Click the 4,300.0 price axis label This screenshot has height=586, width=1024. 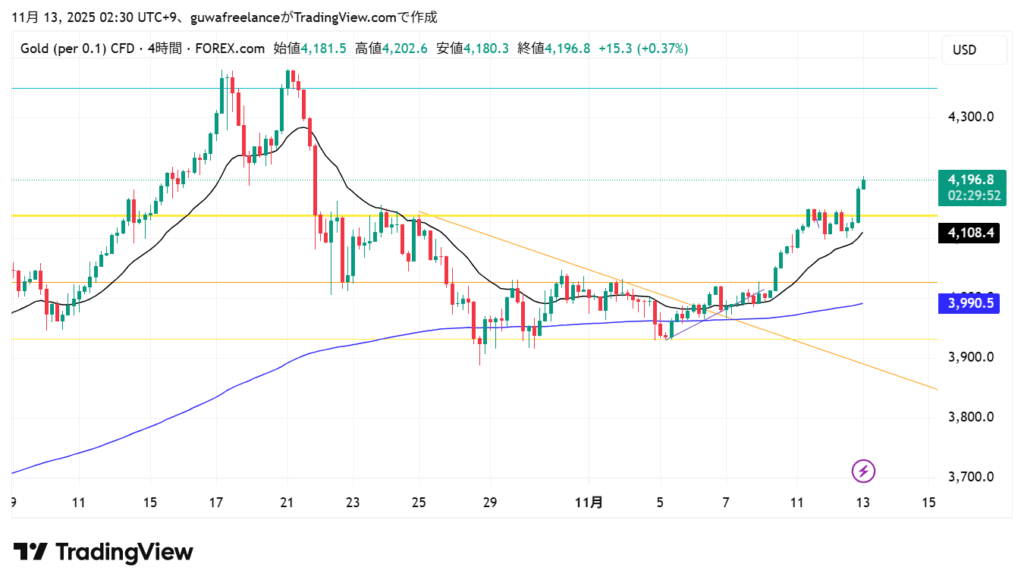pos(970,117)
